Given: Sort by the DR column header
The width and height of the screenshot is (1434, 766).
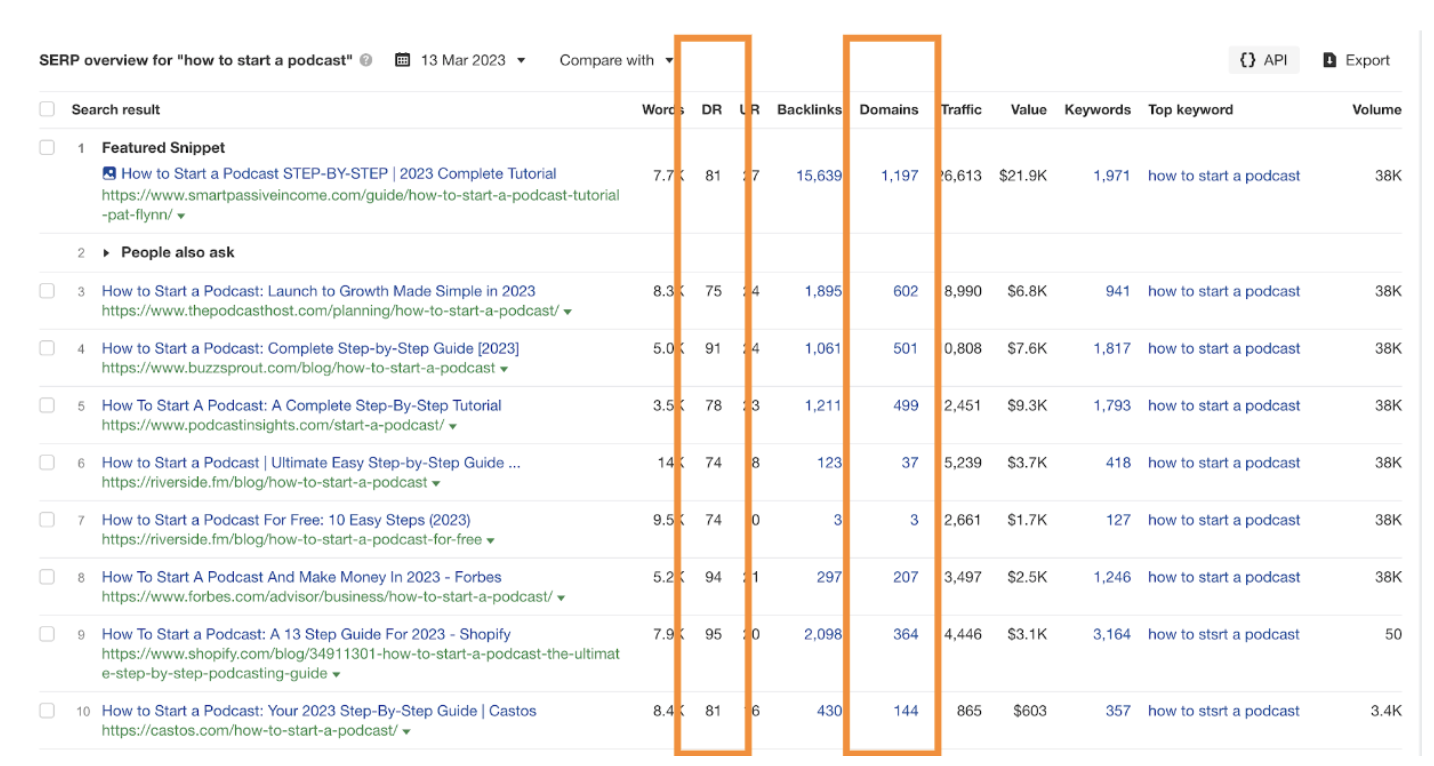Looking at the screenshot, I should (x=711, y=109).
